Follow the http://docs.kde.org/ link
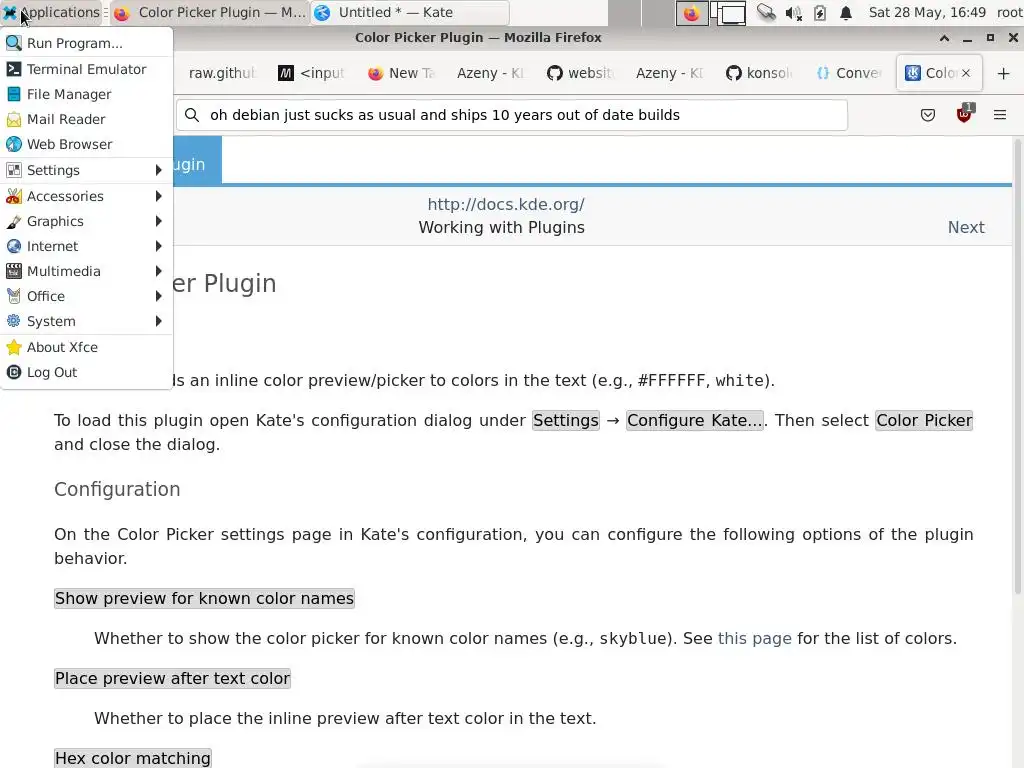 (x=506, y=204)
